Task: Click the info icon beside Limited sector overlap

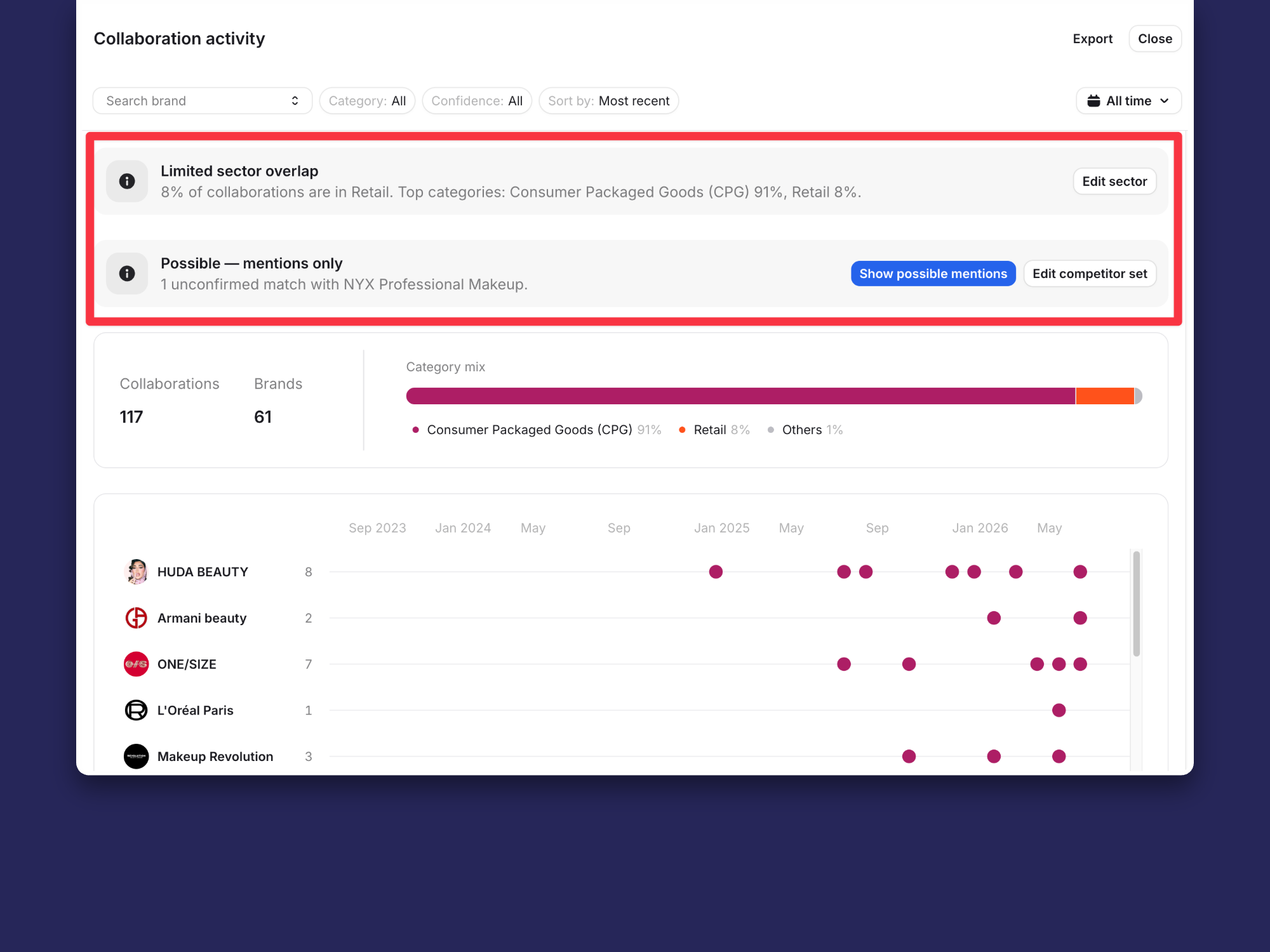Action: (127, 182)
